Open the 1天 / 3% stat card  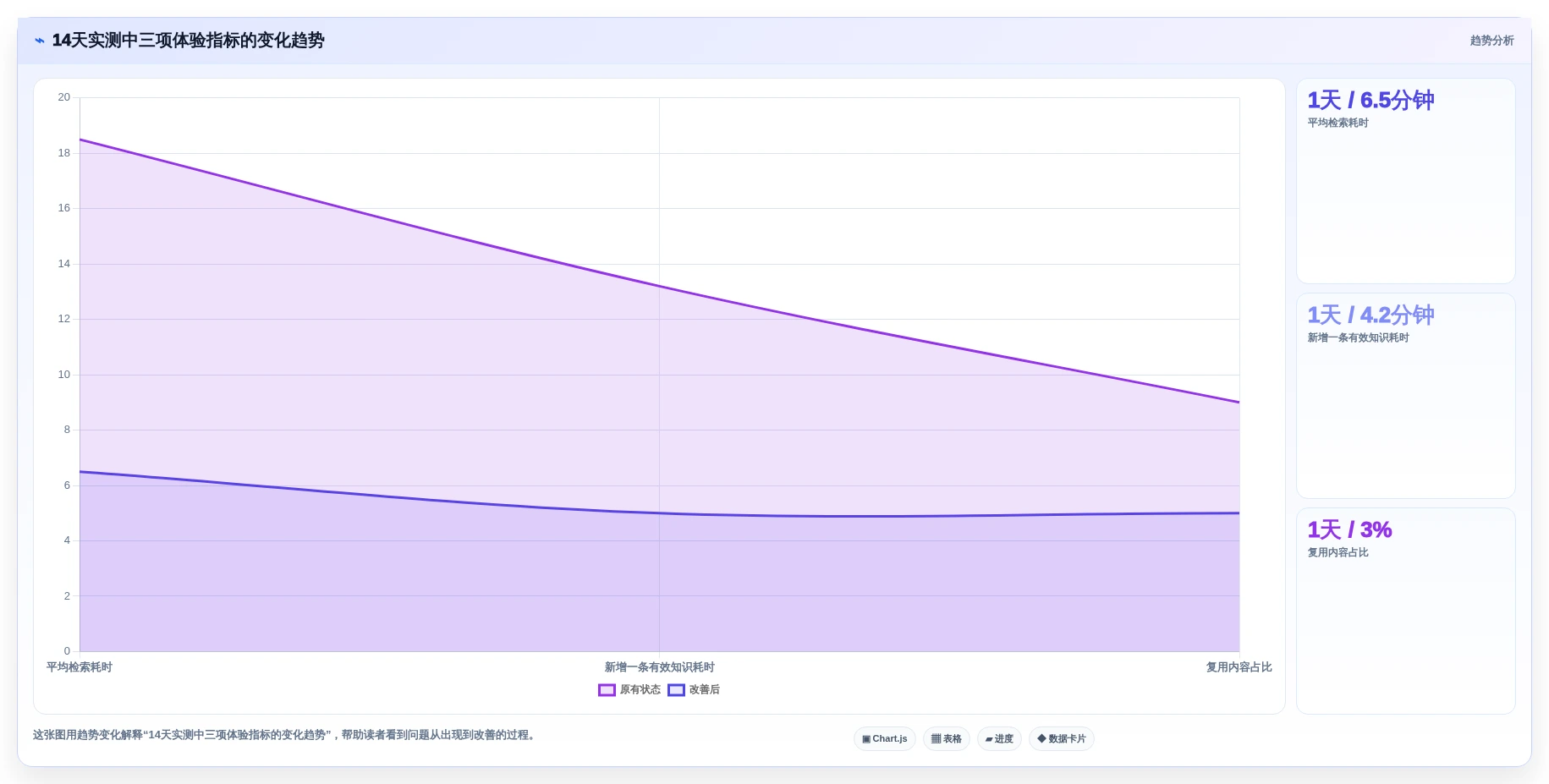pos(1405,611)
